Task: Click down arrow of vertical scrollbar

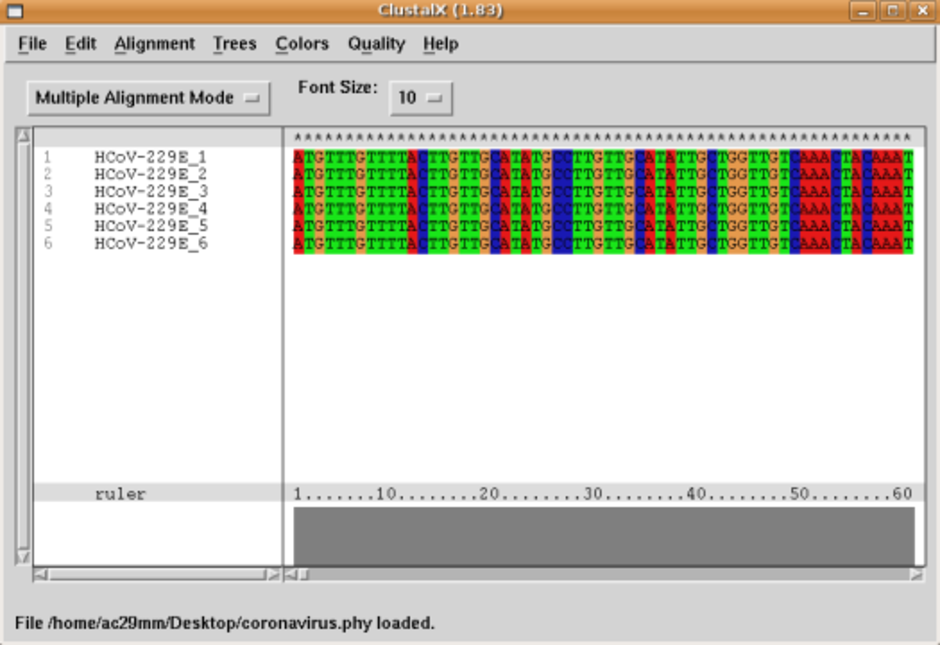Action: (23, 557)
